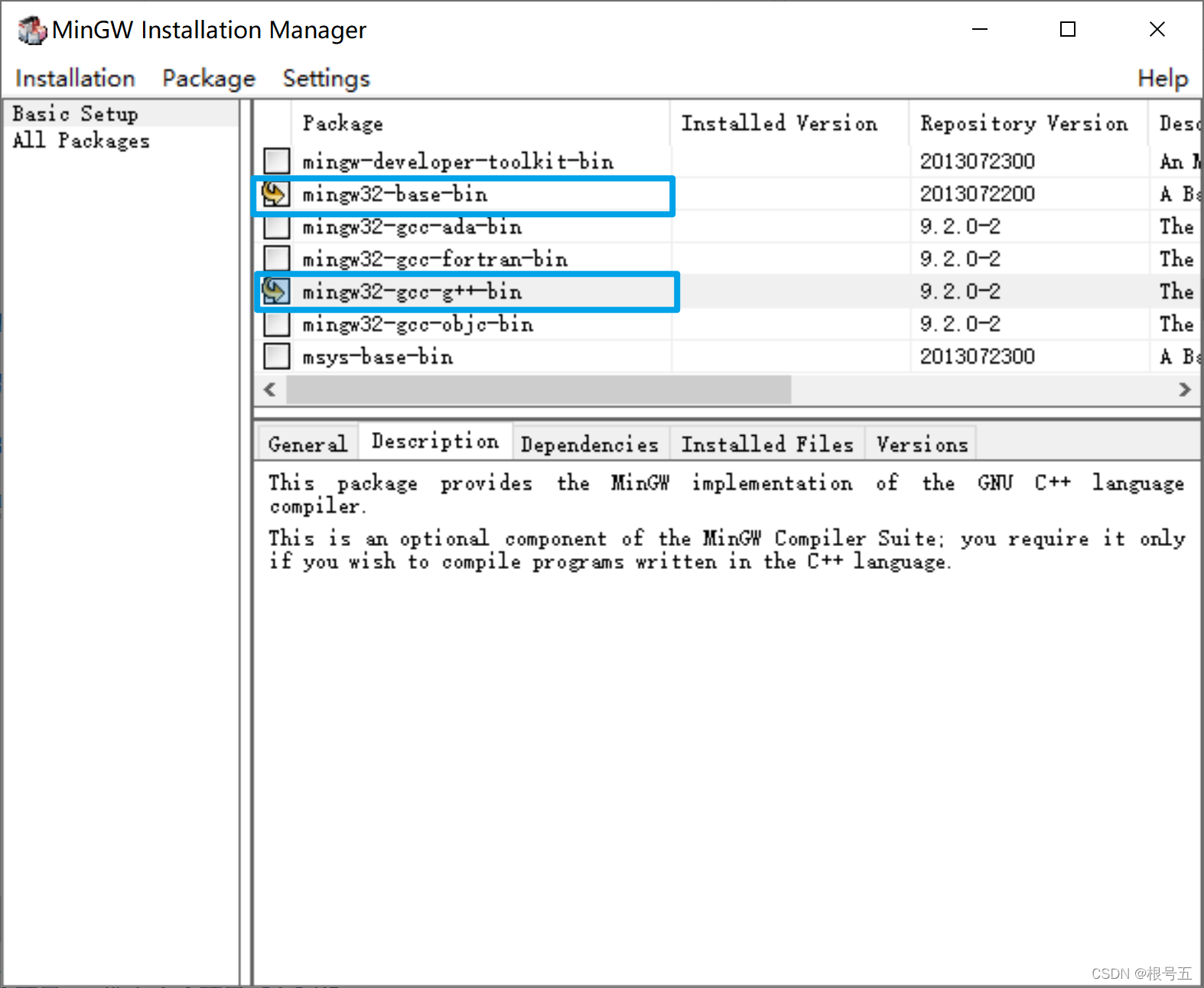Select the mingw32-base-bin package name
This screenshot has width=1204, height=988.
point(395,194)
